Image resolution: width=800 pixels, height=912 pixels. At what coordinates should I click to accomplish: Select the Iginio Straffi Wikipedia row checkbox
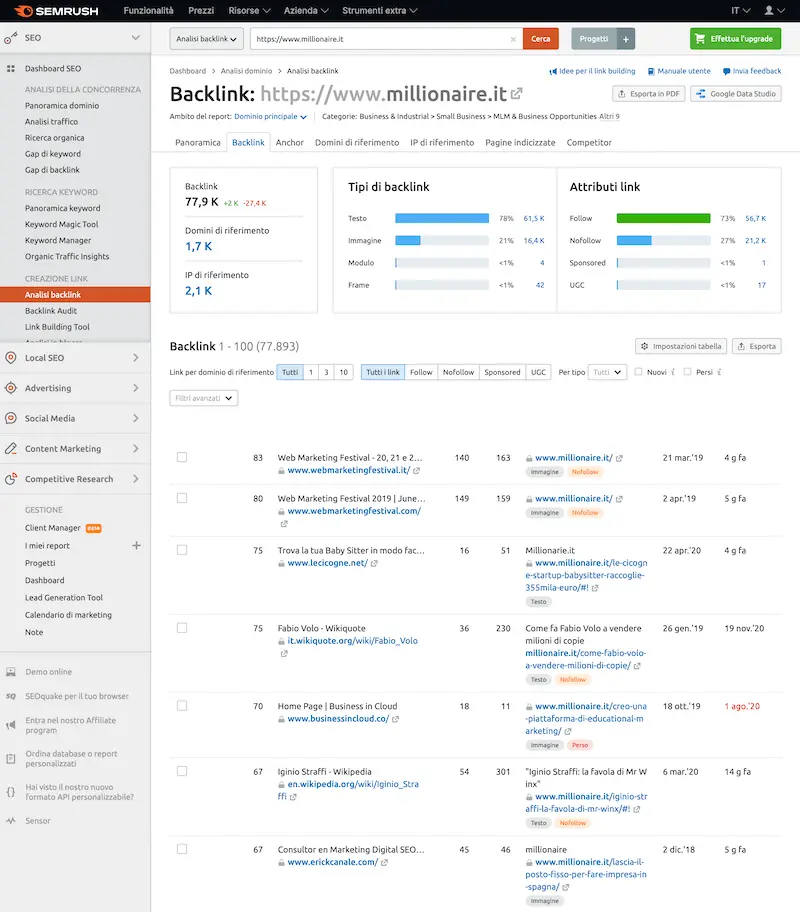point(182,771)
